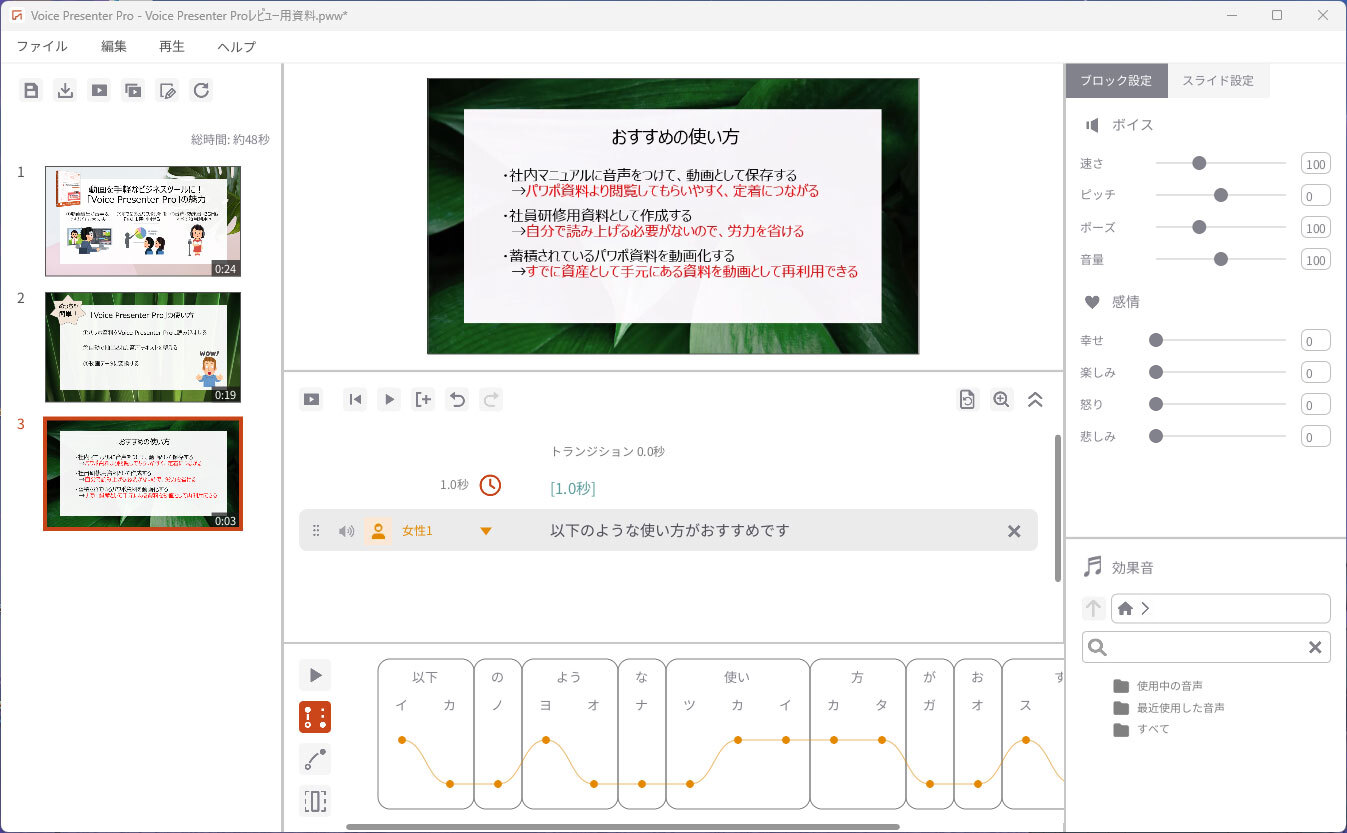Collapse the script editor with double chevron
This screenshot has width=1347, height=833.
pos(1035,399)
